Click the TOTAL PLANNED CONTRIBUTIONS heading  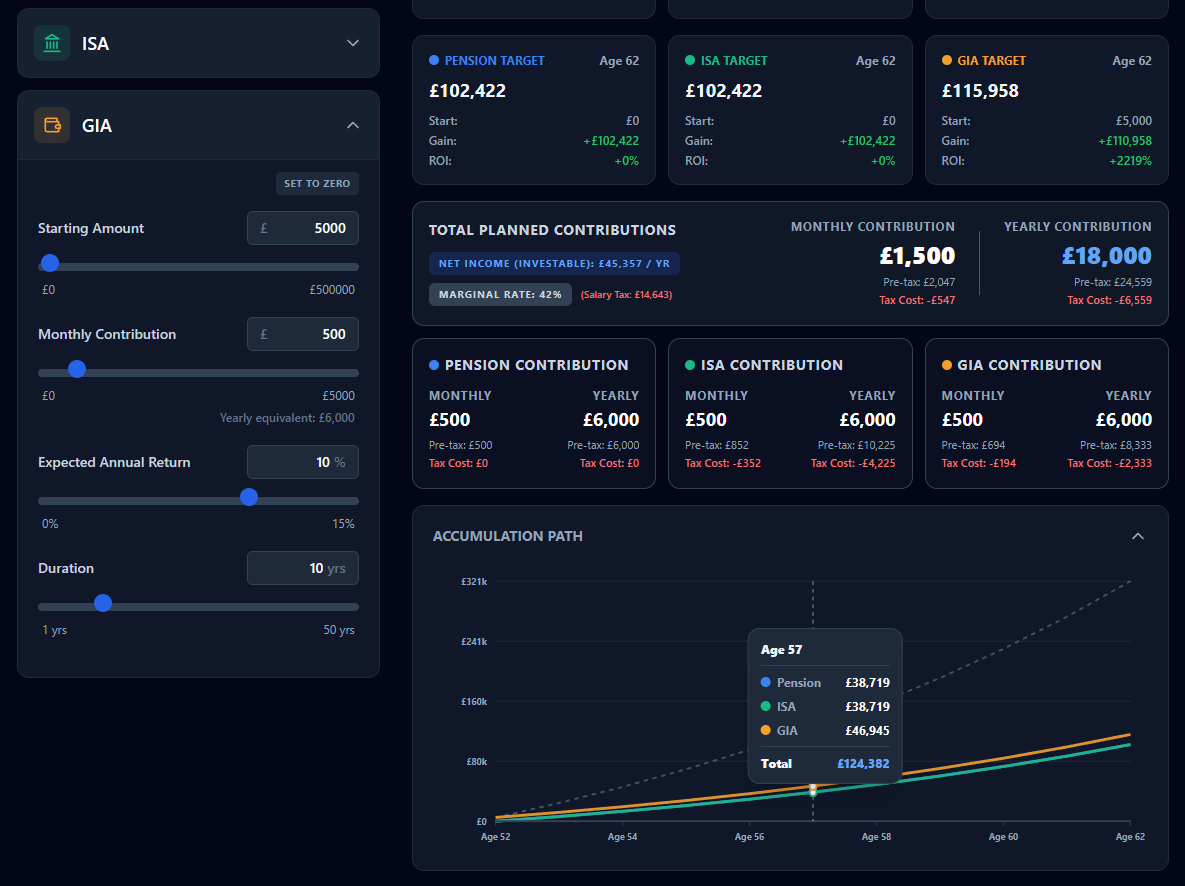[552, 230]
